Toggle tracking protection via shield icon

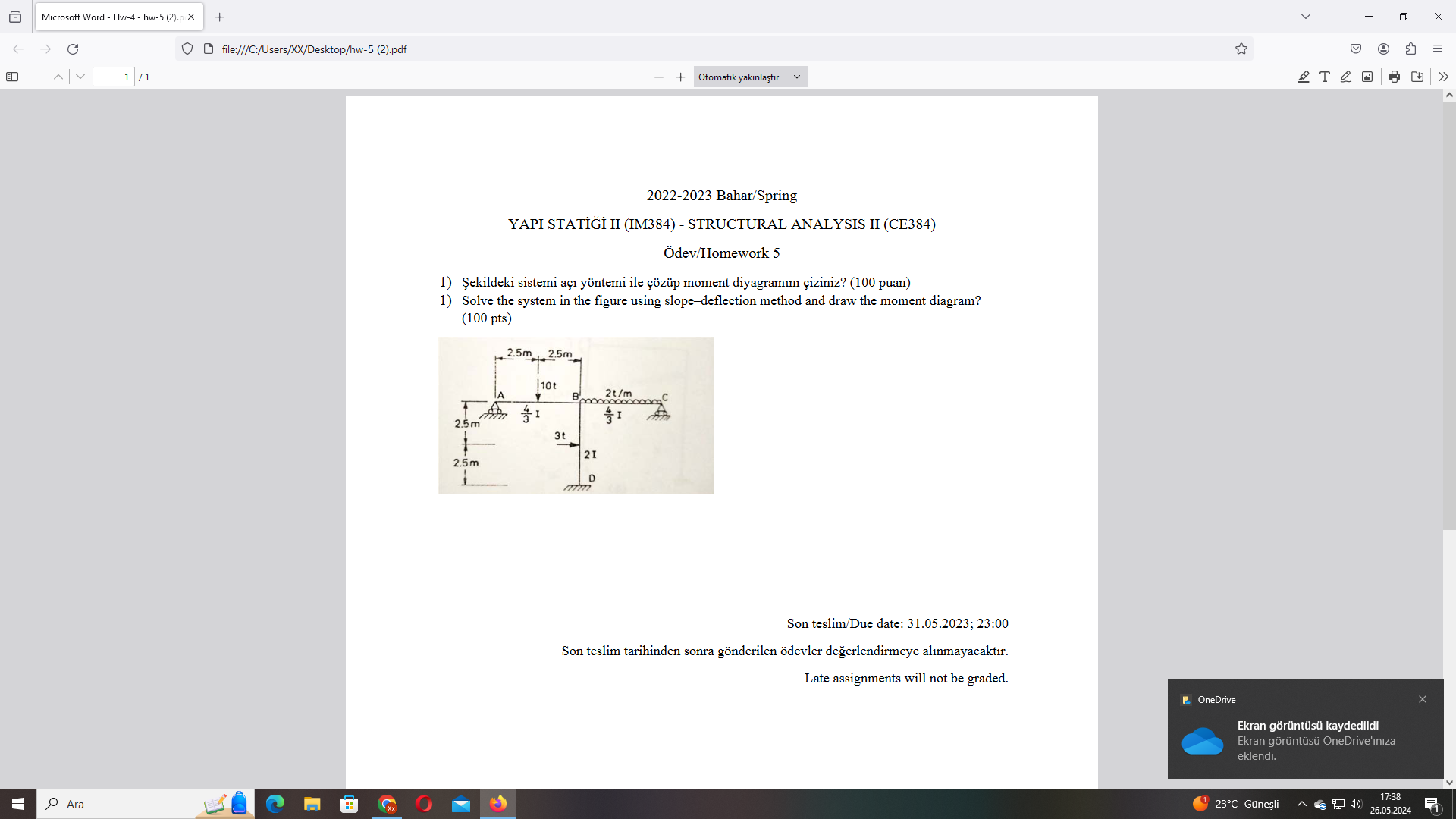187,49
